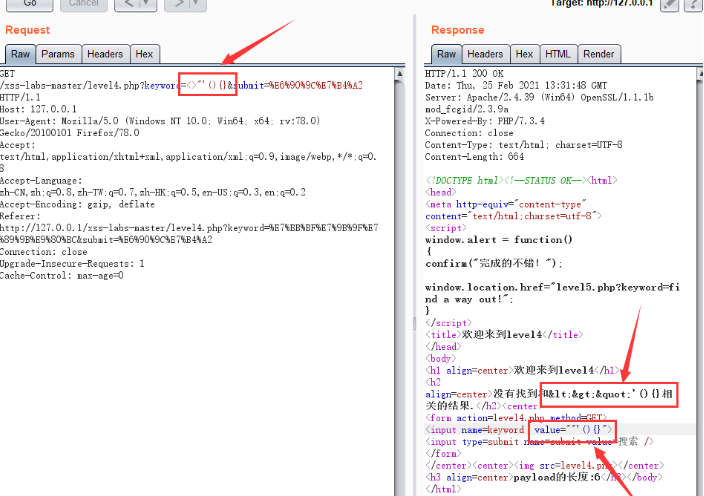The width and height of the screenshot is (704, 496).
Task: Open the Response Headers tab
Action: click(485, 54)
